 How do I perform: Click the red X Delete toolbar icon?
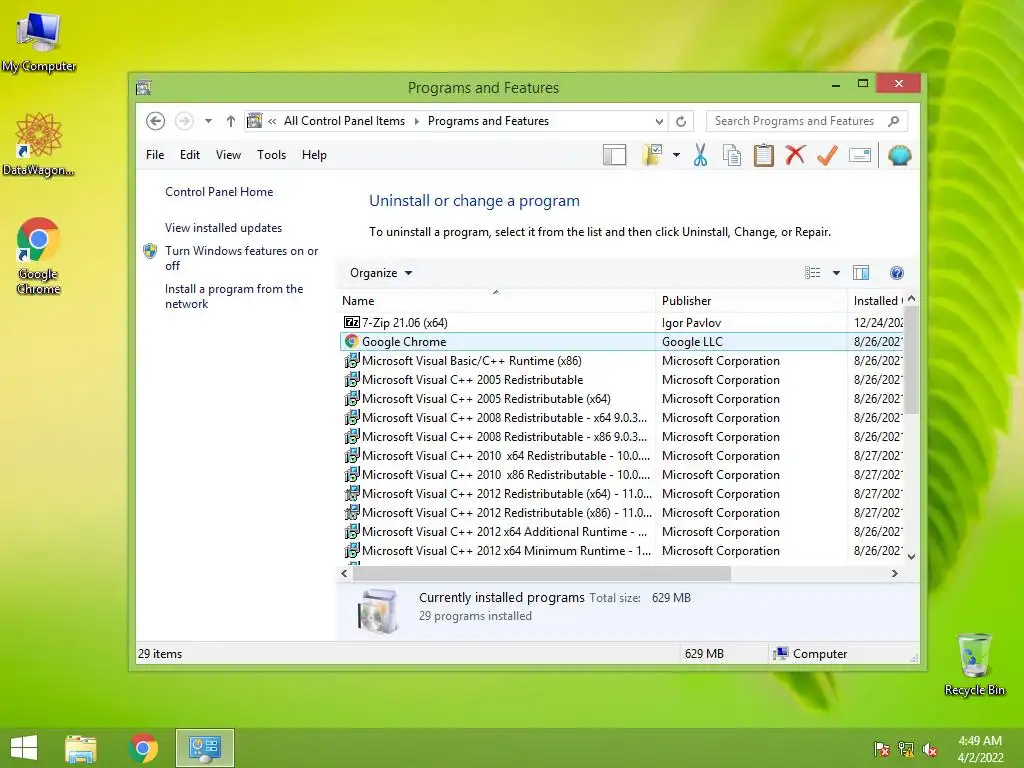[x=795, y=155]
